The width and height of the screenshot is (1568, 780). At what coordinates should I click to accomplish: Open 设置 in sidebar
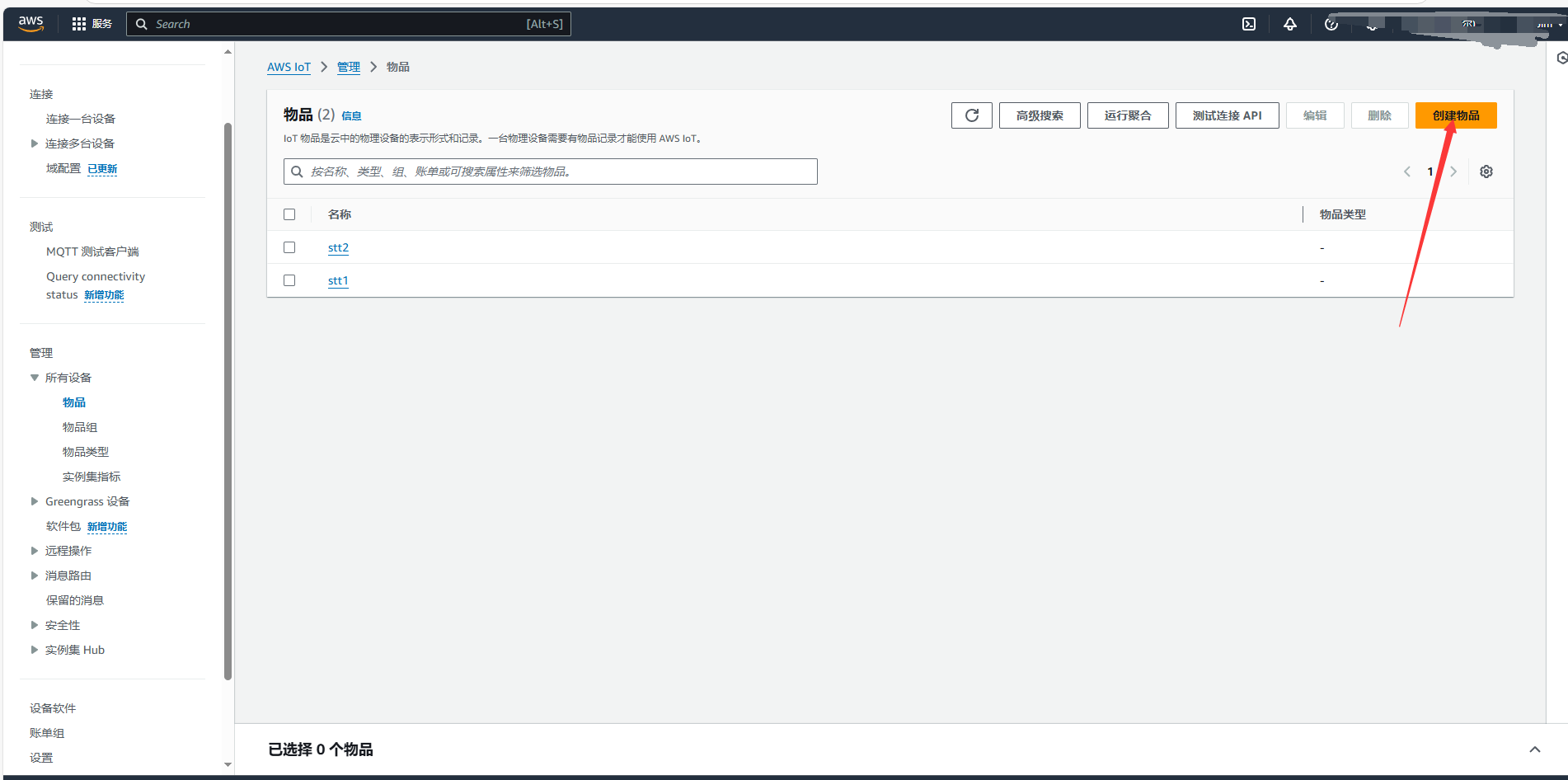(x=41, y=758)
